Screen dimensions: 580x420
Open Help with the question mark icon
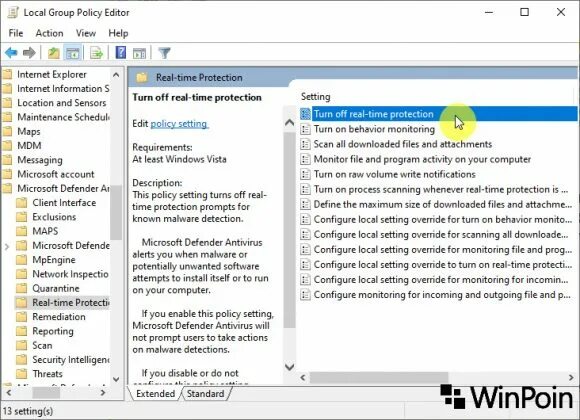pyautogui.click(x=121, y=53)
